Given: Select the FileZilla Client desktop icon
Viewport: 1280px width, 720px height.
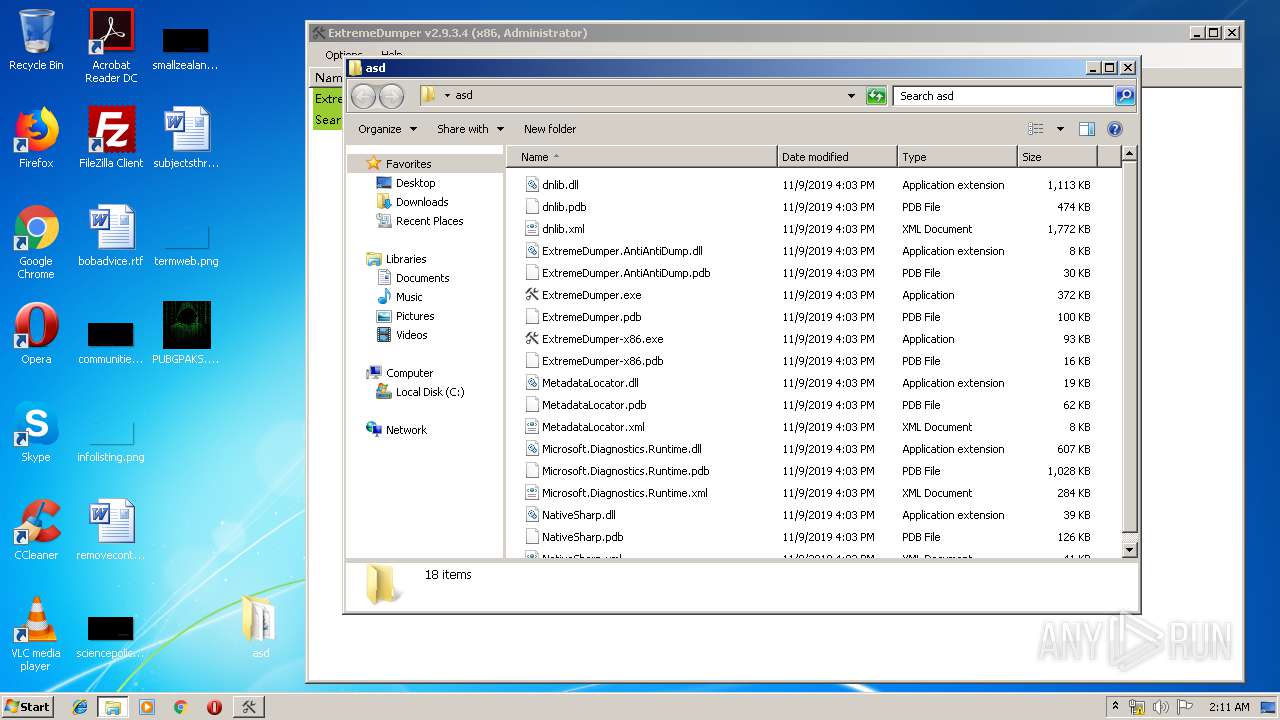Looking at the screenshot, I should [111, 138].
